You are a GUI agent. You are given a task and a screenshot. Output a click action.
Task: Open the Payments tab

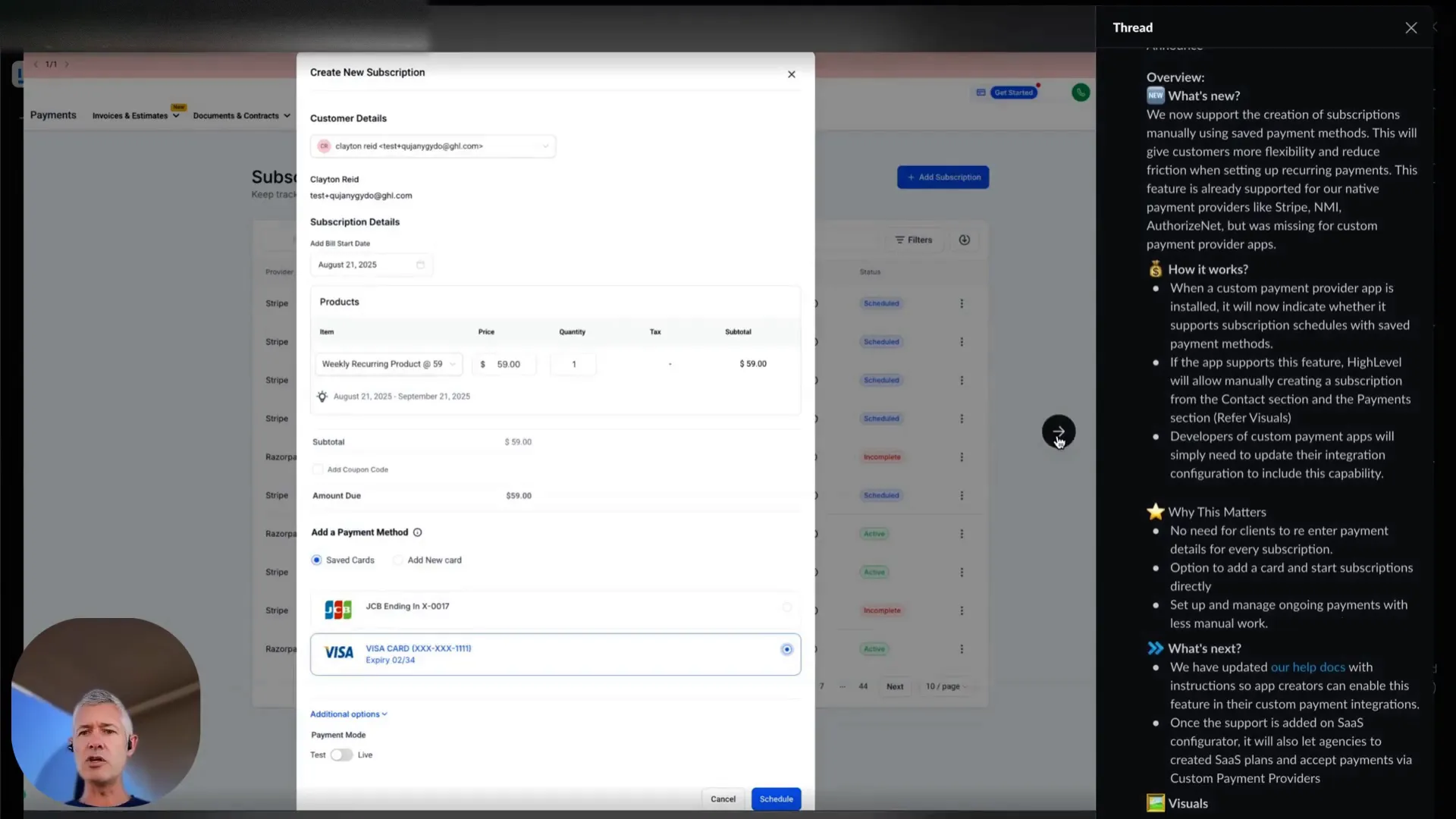(x=53, y=115)
